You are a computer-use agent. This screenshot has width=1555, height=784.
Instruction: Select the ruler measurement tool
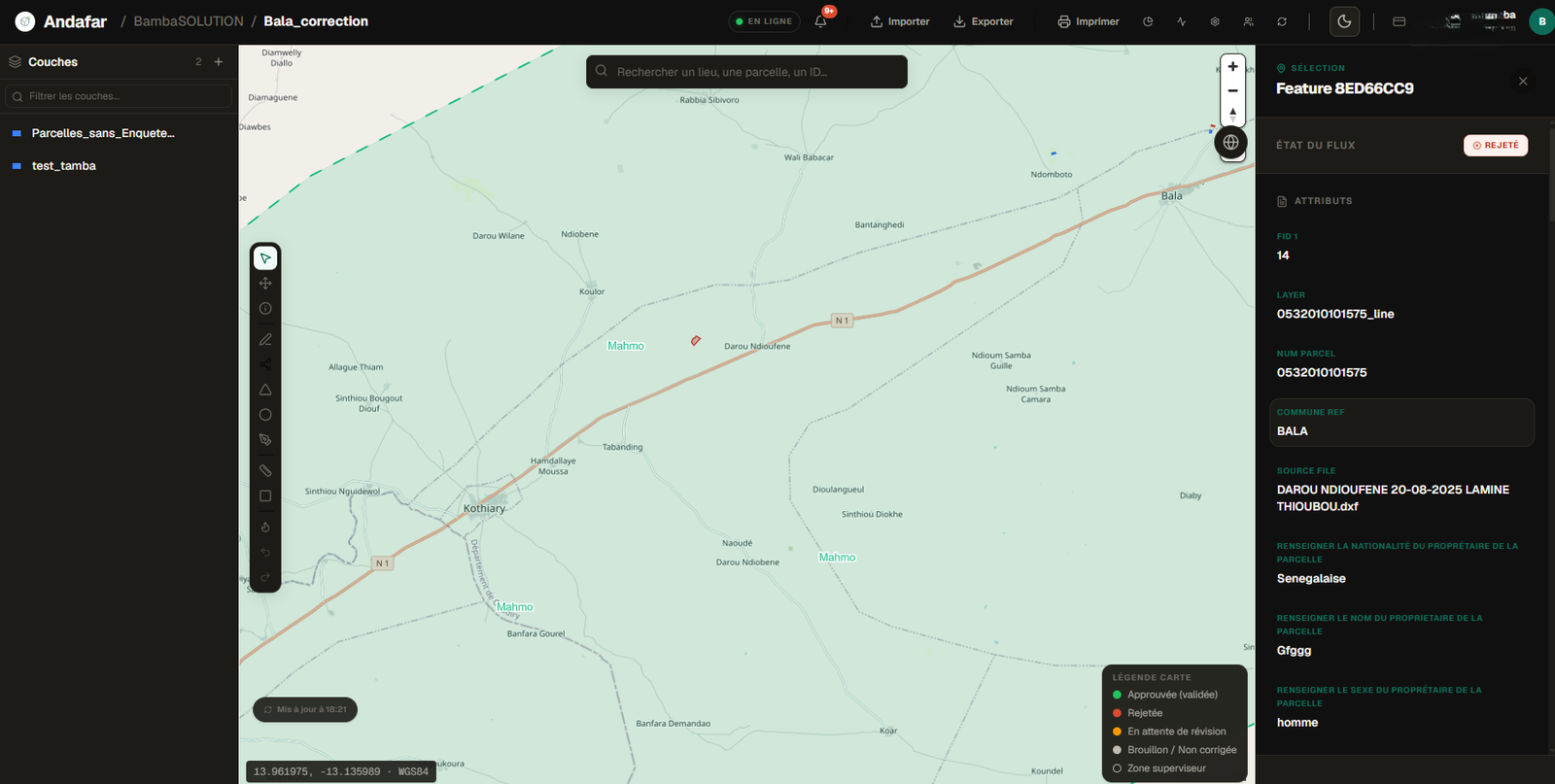[x=265, y=471]
